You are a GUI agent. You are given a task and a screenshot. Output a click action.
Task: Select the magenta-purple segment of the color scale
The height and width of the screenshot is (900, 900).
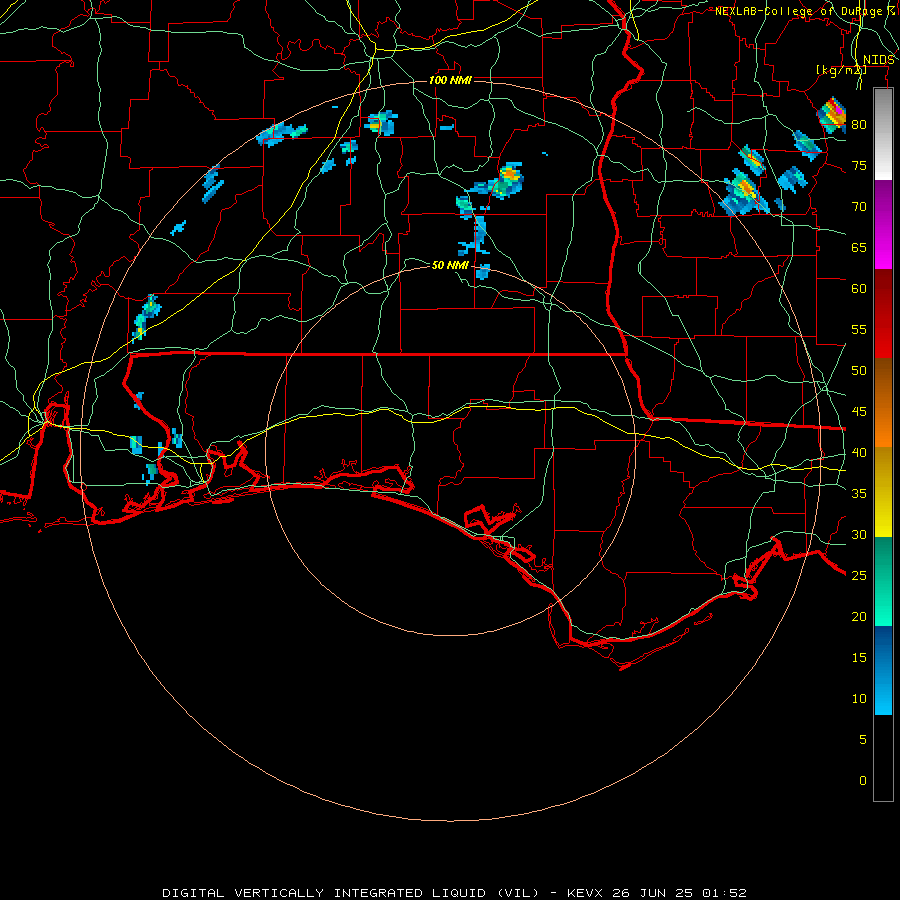(x=883, y=224)
